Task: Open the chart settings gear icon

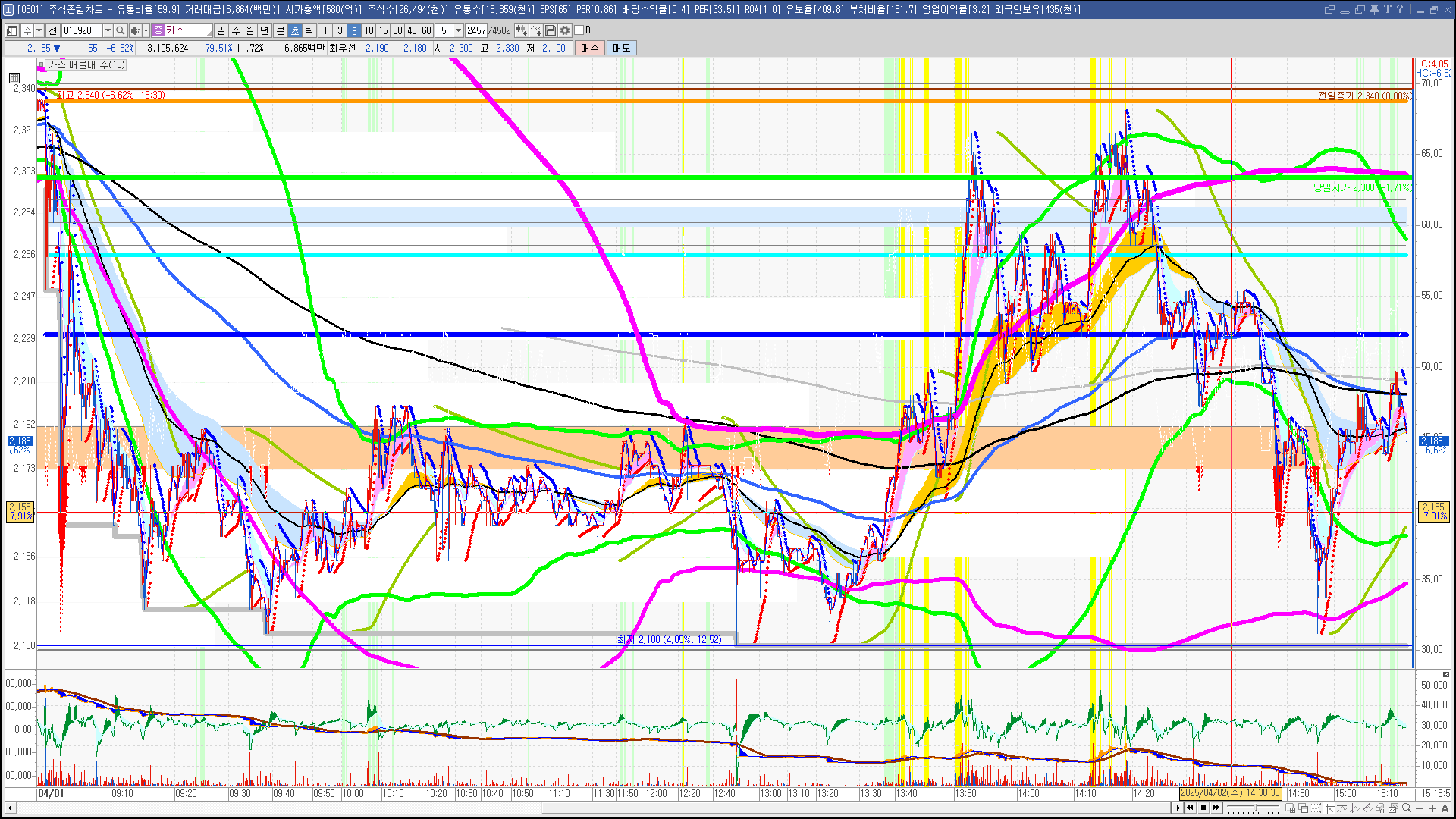Action: tap(565, 30)
